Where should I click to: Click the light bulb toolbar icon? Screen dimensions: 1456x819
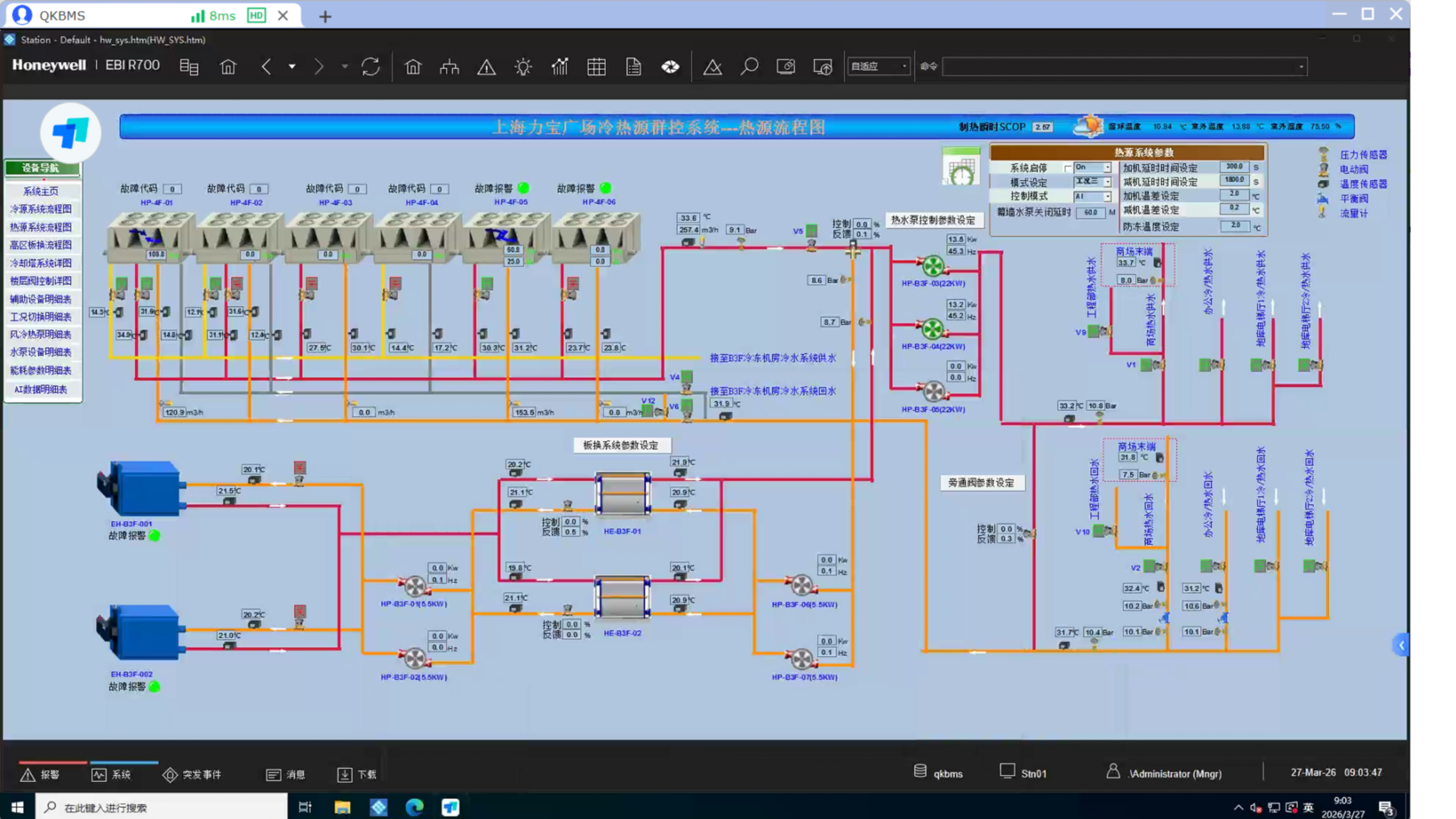(x=523, y=67)
